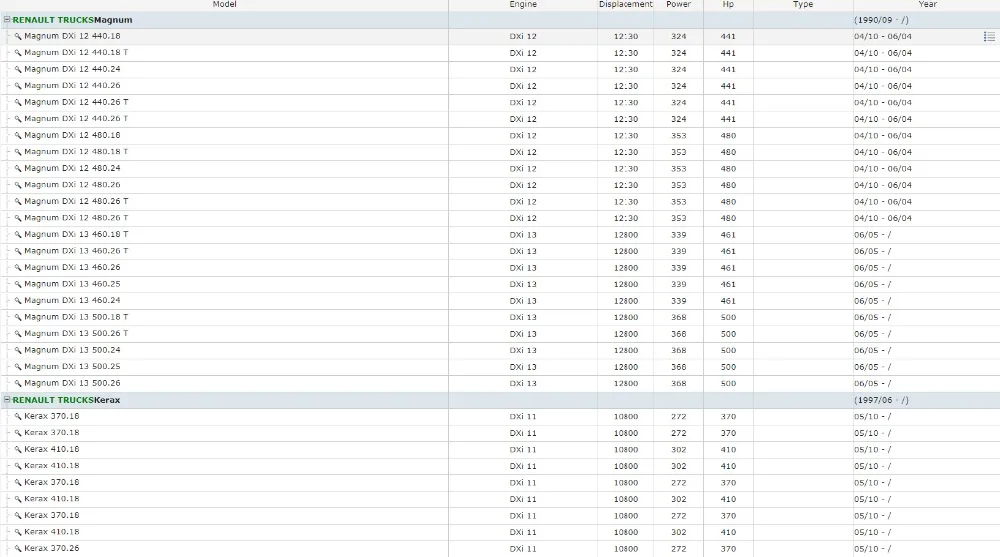Click magnifier icon for Kerax 370.26
The height and width of the screenshot is (557, 1000).
(18, 549)
